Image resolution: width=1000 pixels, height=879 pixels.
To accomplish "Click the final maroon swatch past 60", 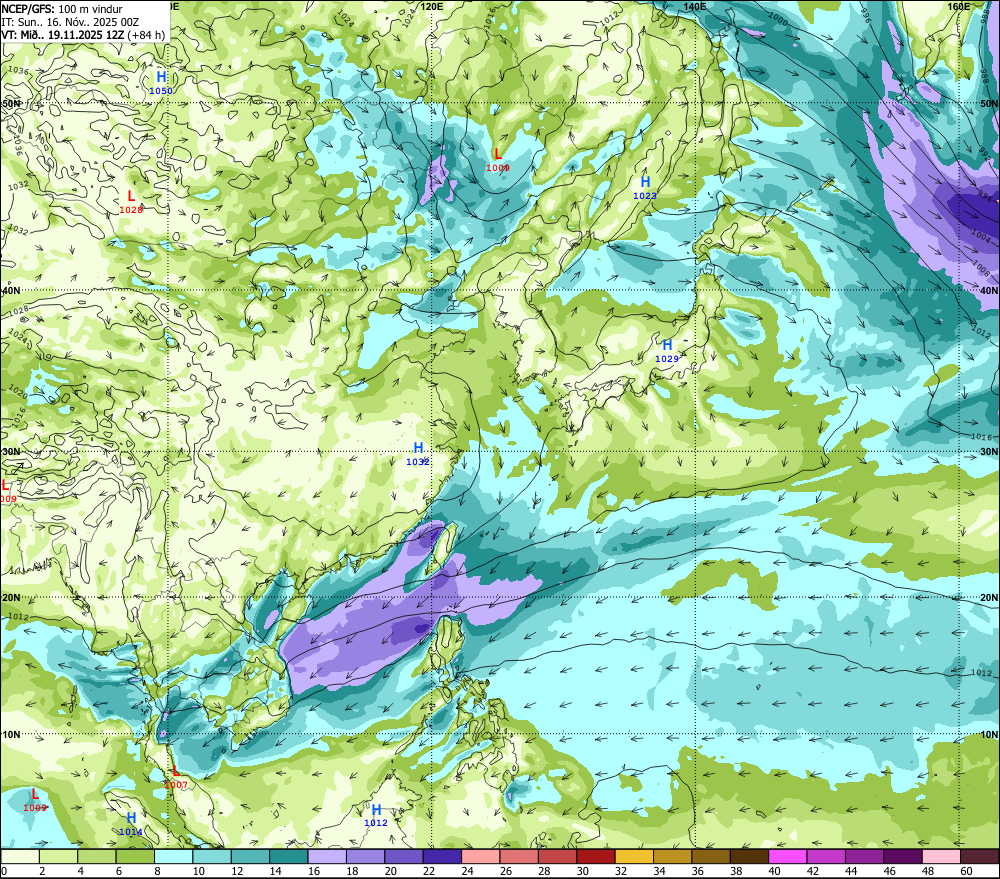I will [x=980, y=856].
